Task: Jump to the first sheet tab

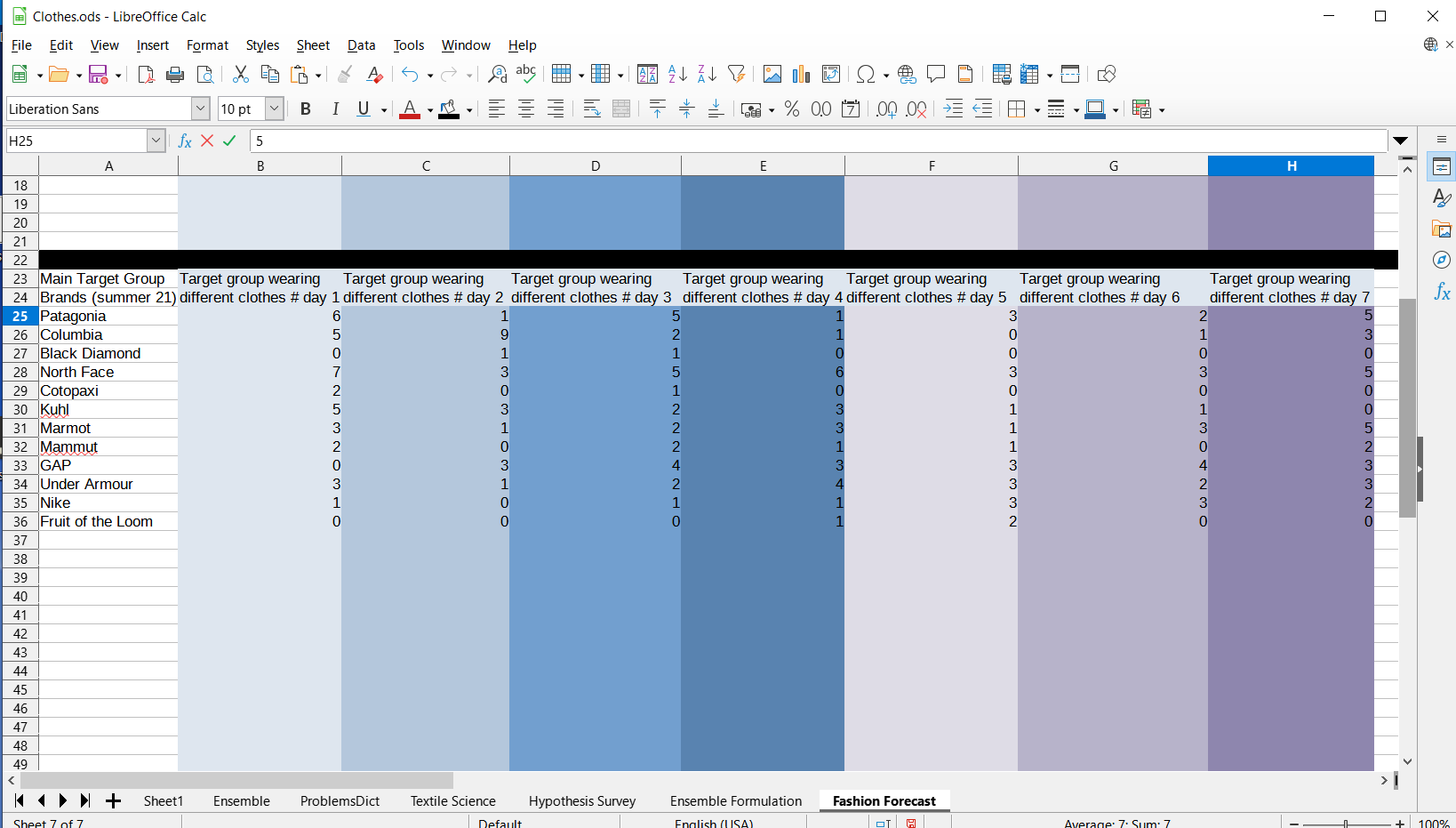Action: [x=20, y=801]
